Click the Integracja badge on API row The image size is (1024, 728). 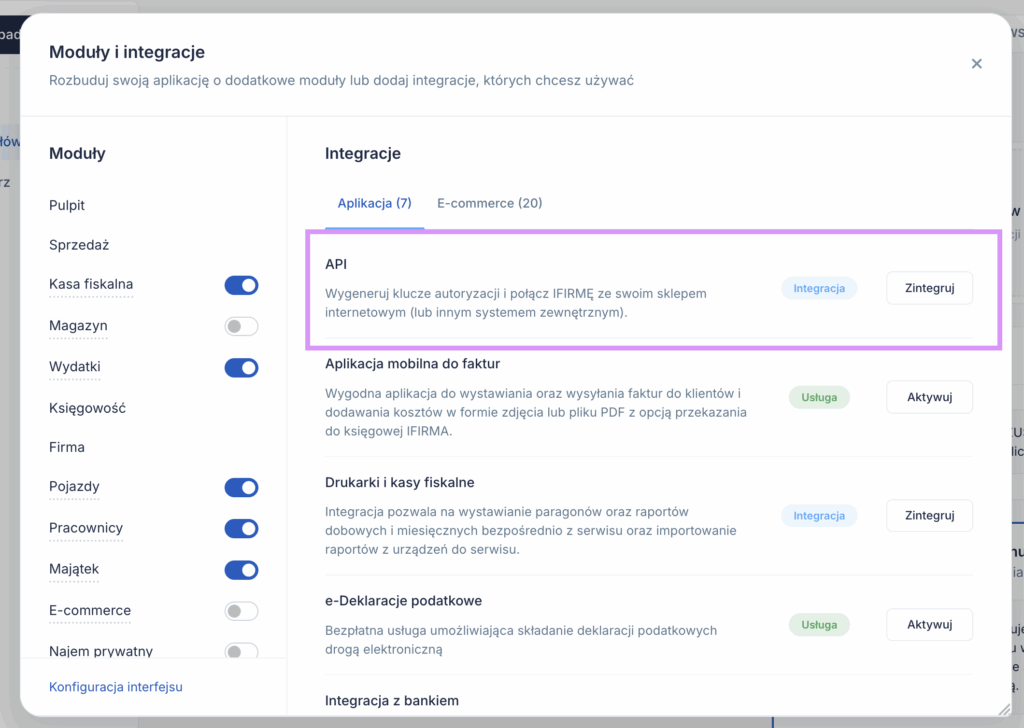819,288
